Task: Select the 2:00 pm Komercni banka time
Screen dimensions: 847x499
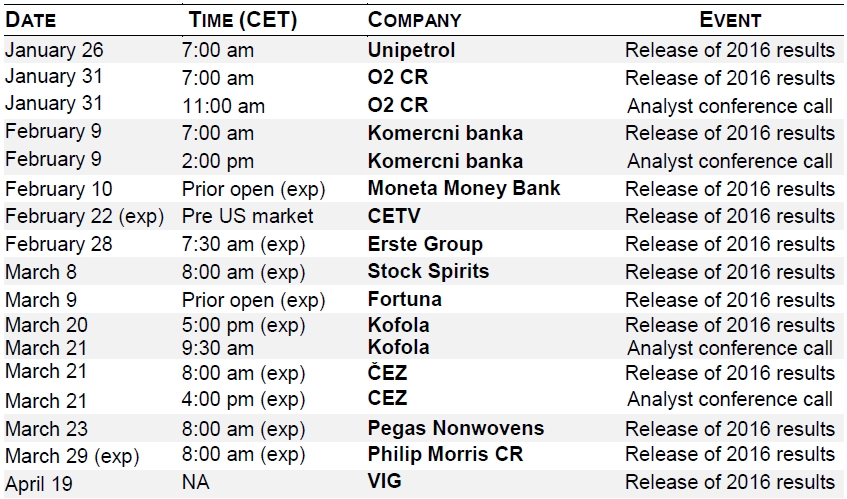Action: pyautogui.click(x=217, y=161)
